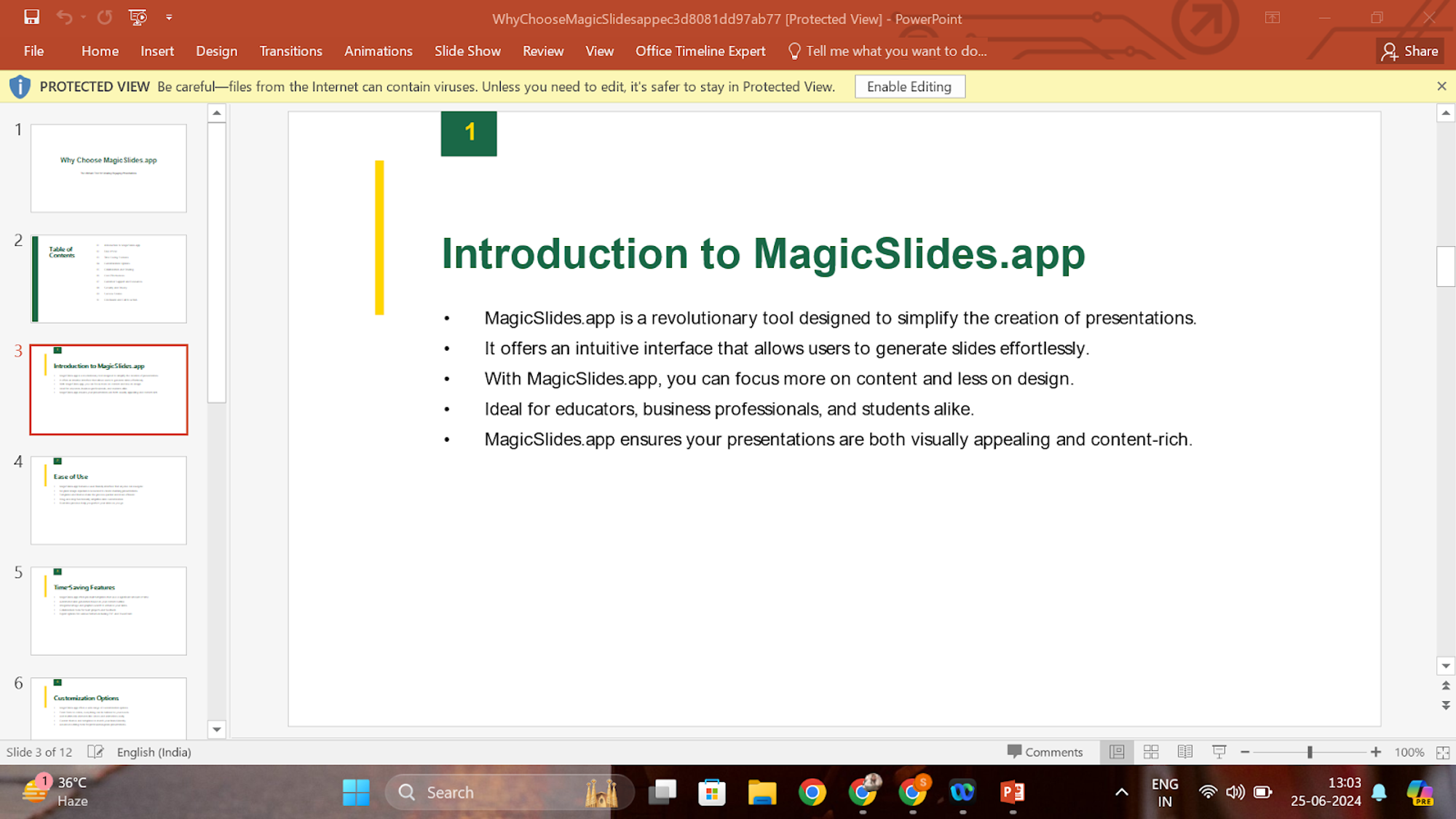The image size is (1456, 819).
Task: Open the Design tab
Action: [x=216, y=51]
